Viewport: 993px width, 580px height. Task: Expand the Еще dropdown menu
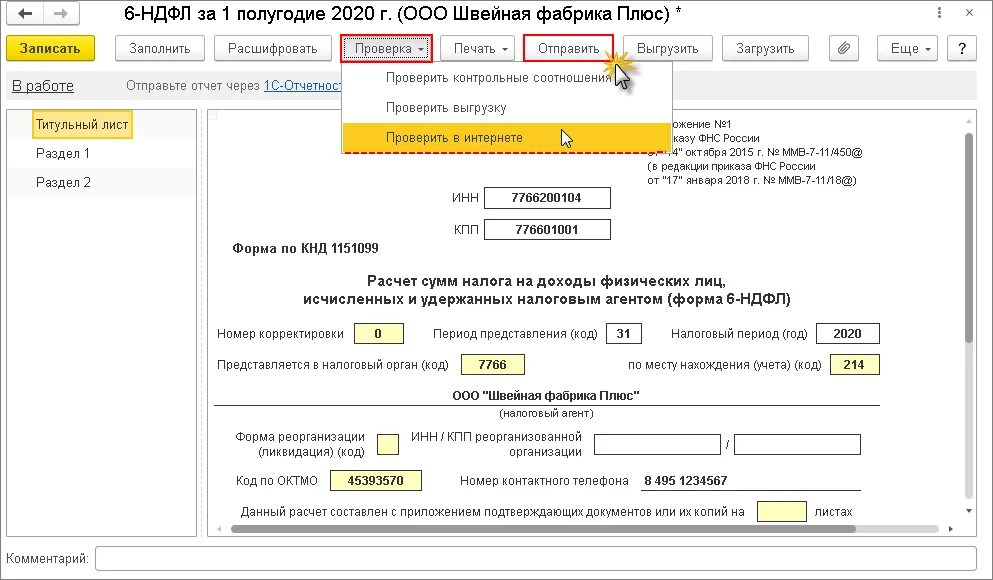click(x=907, y=48)
